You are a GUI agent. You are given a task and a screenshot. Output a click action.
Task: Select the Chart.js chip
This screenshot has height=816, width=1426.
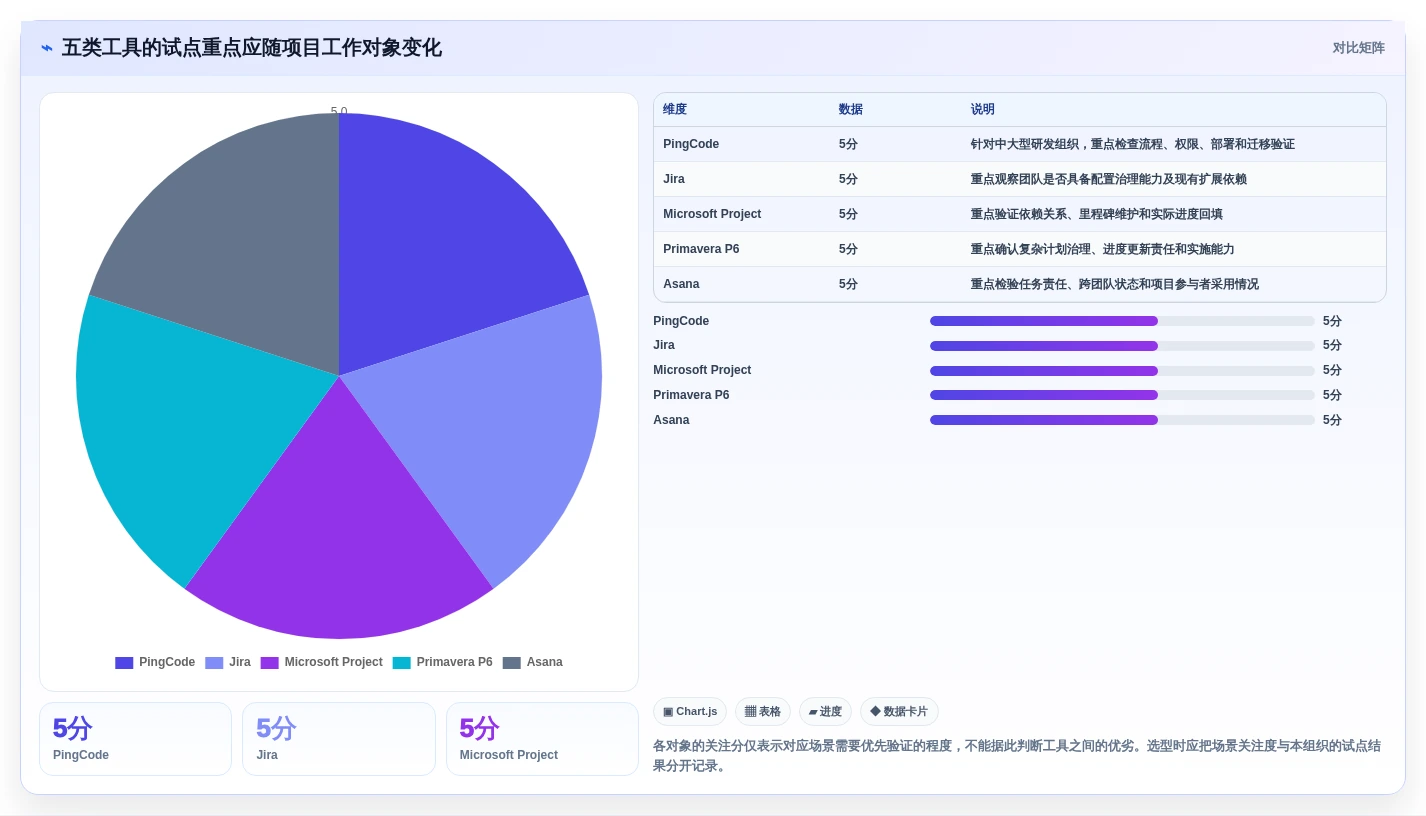pos(690,712)
